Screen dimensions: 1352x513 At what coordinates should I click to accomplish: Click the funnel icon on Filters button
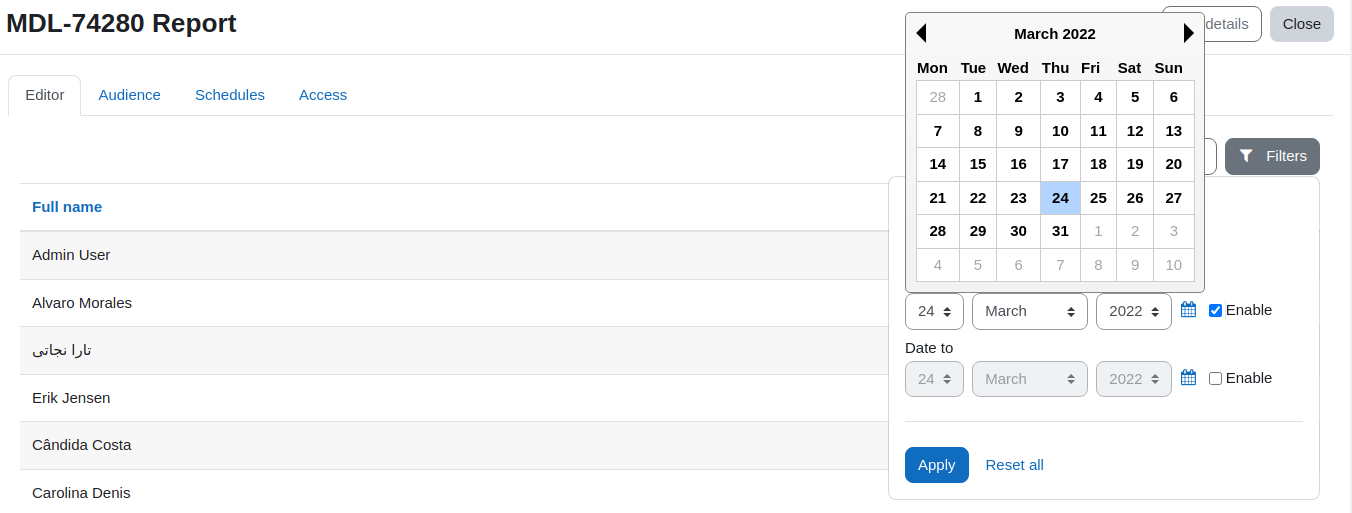(1246, 156)
